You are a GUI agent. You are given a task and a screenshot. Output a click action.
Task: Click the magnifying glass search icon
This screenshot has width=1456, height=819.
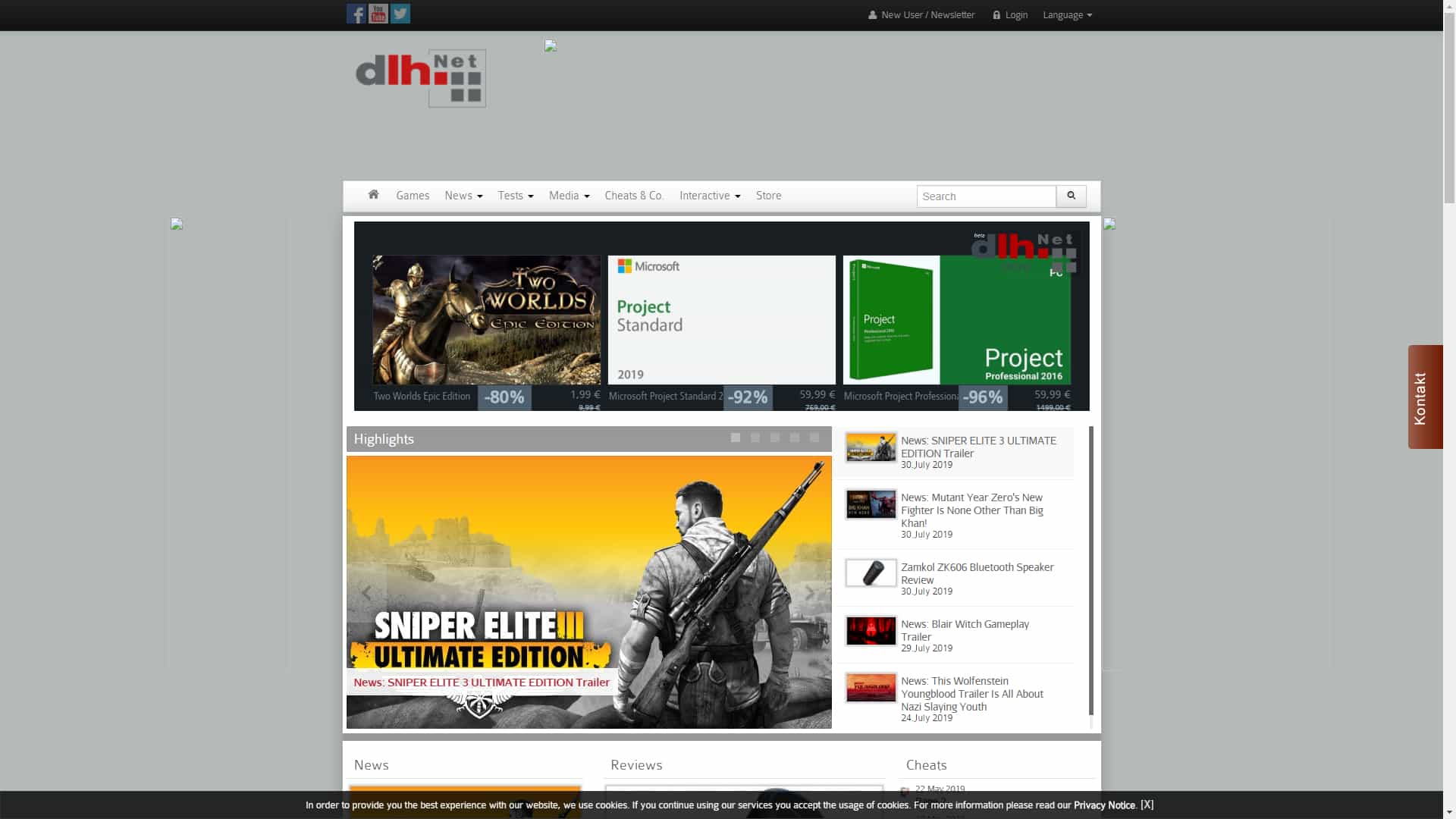pos(1070,196)
